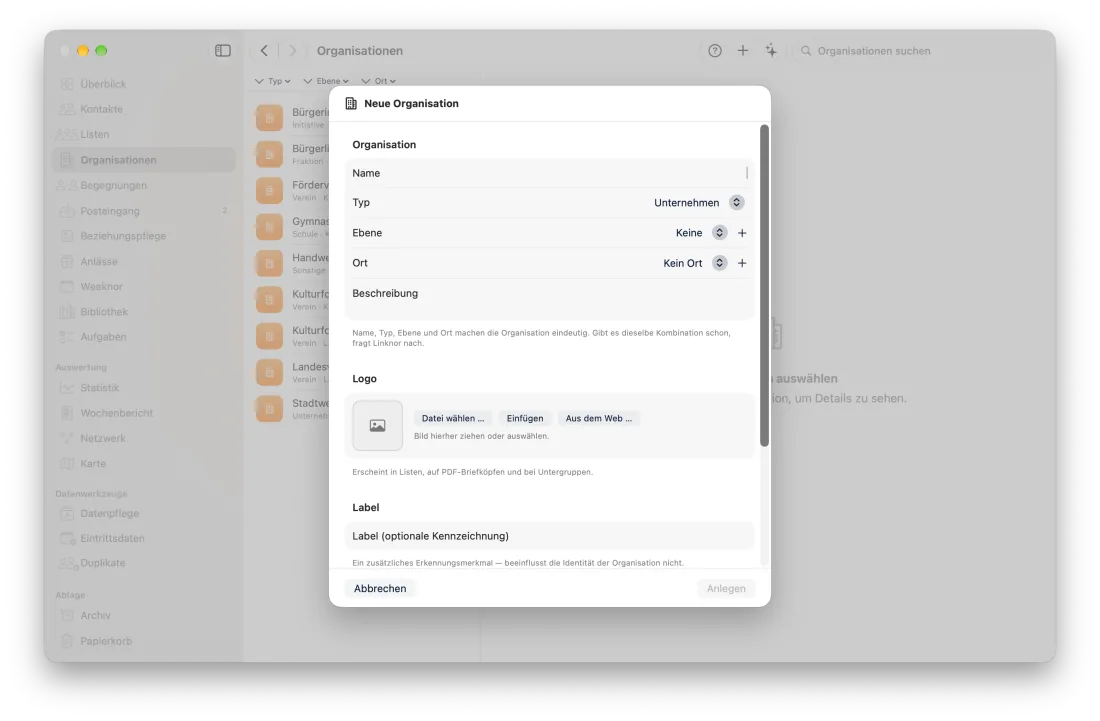Image resolution: width=1100 pixels, height=721 pixels.
Task: Open Bibliothek in the sidebar
Action: point(144,312)
